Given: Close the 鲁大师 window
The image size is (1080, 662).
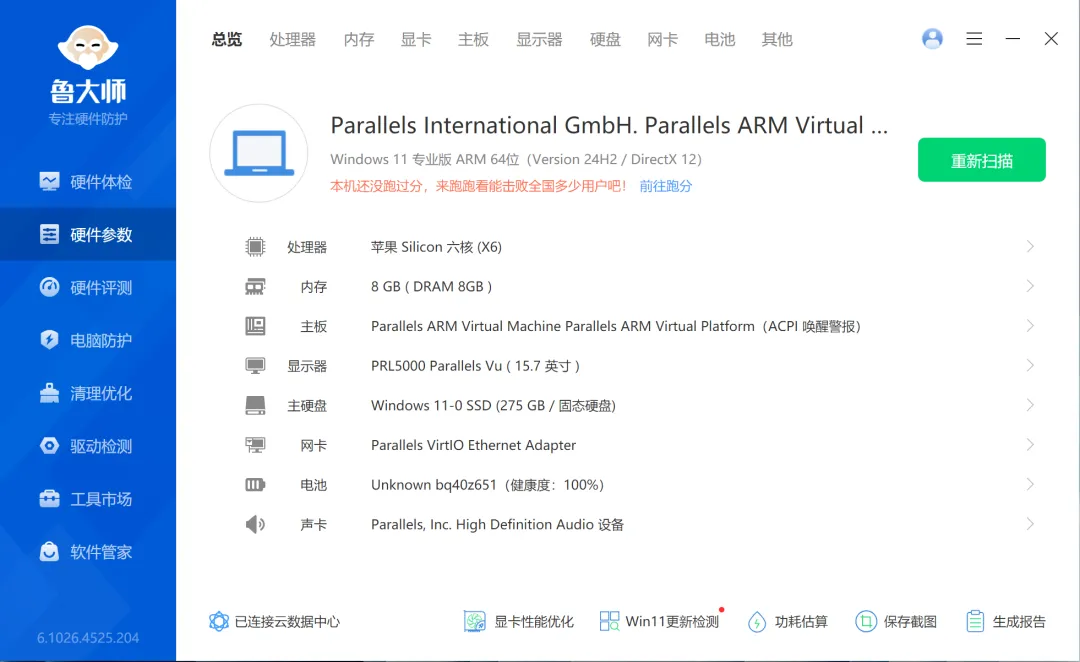Looking at the screenshot, I should coord(1051,39).
